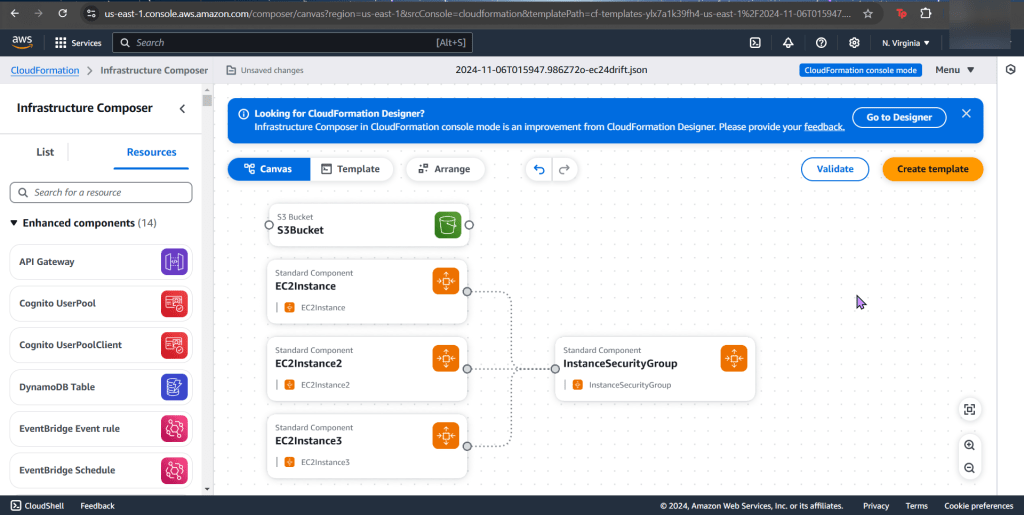
Task: Click the zoom out magnifier icon
Action: (x=969, y=468)
